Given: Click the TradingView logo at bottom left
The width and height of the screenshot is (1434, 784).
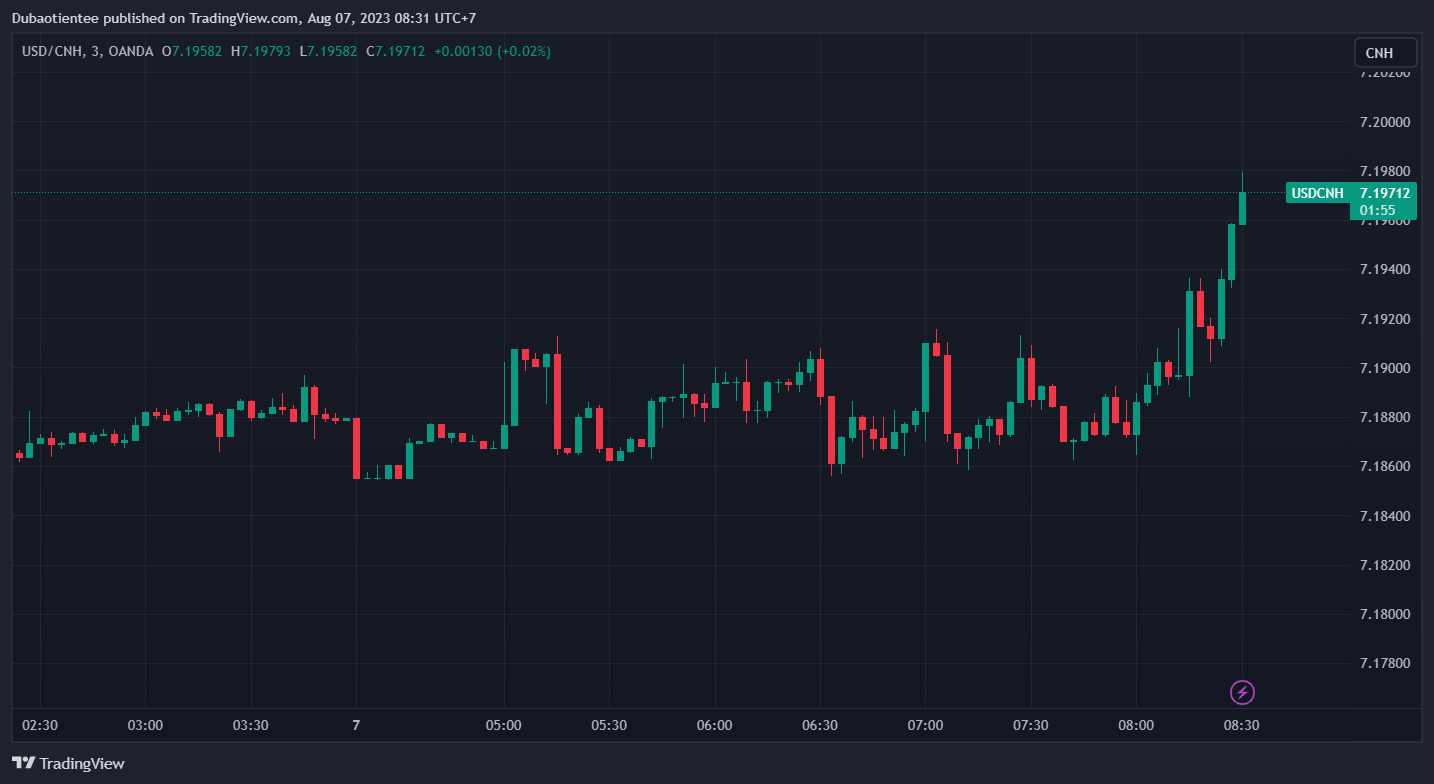Looking at the screenshot, I should point(69,764).
